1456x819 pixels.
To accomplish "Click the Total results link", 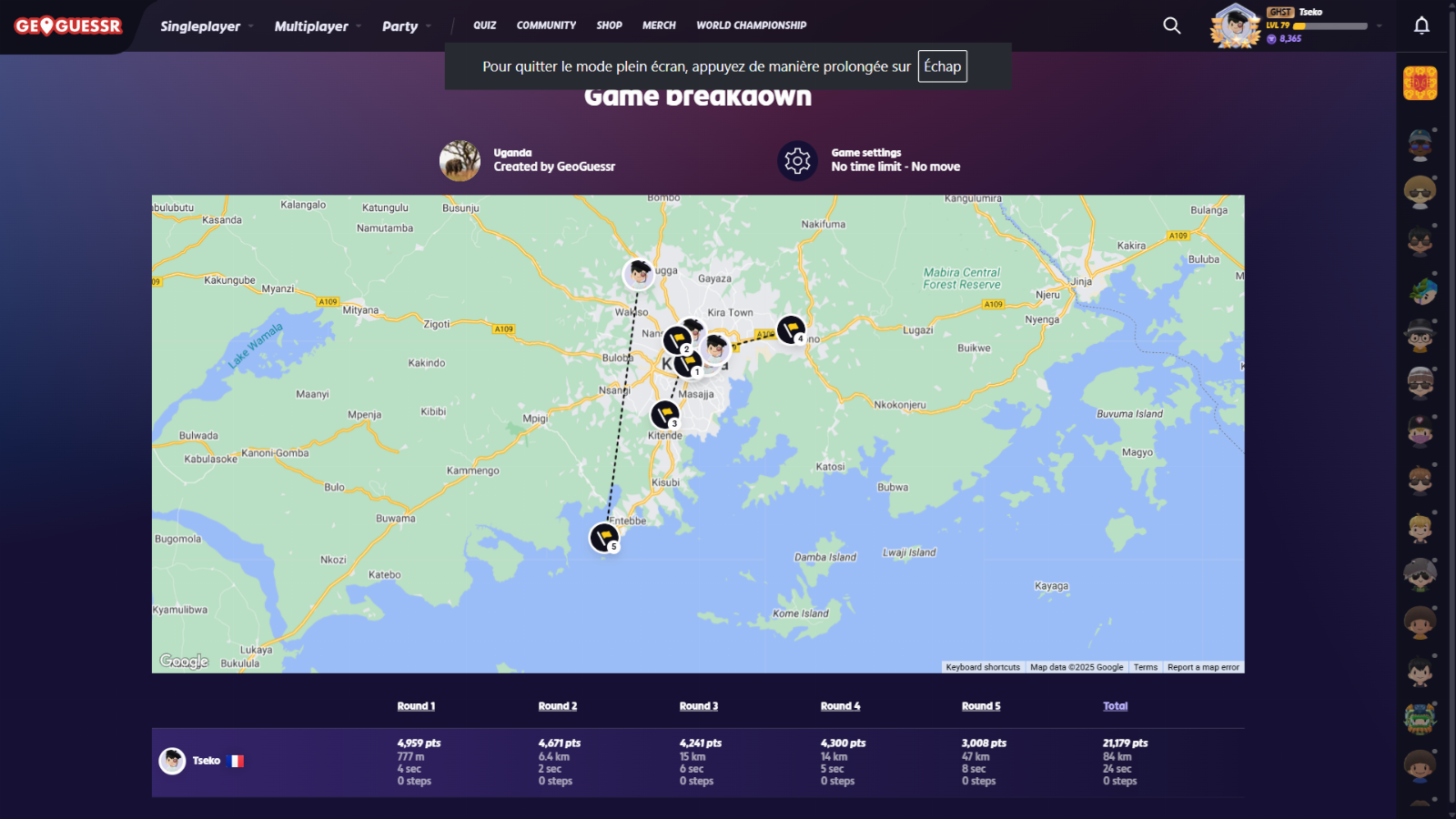I will (x=1115, y=706).
